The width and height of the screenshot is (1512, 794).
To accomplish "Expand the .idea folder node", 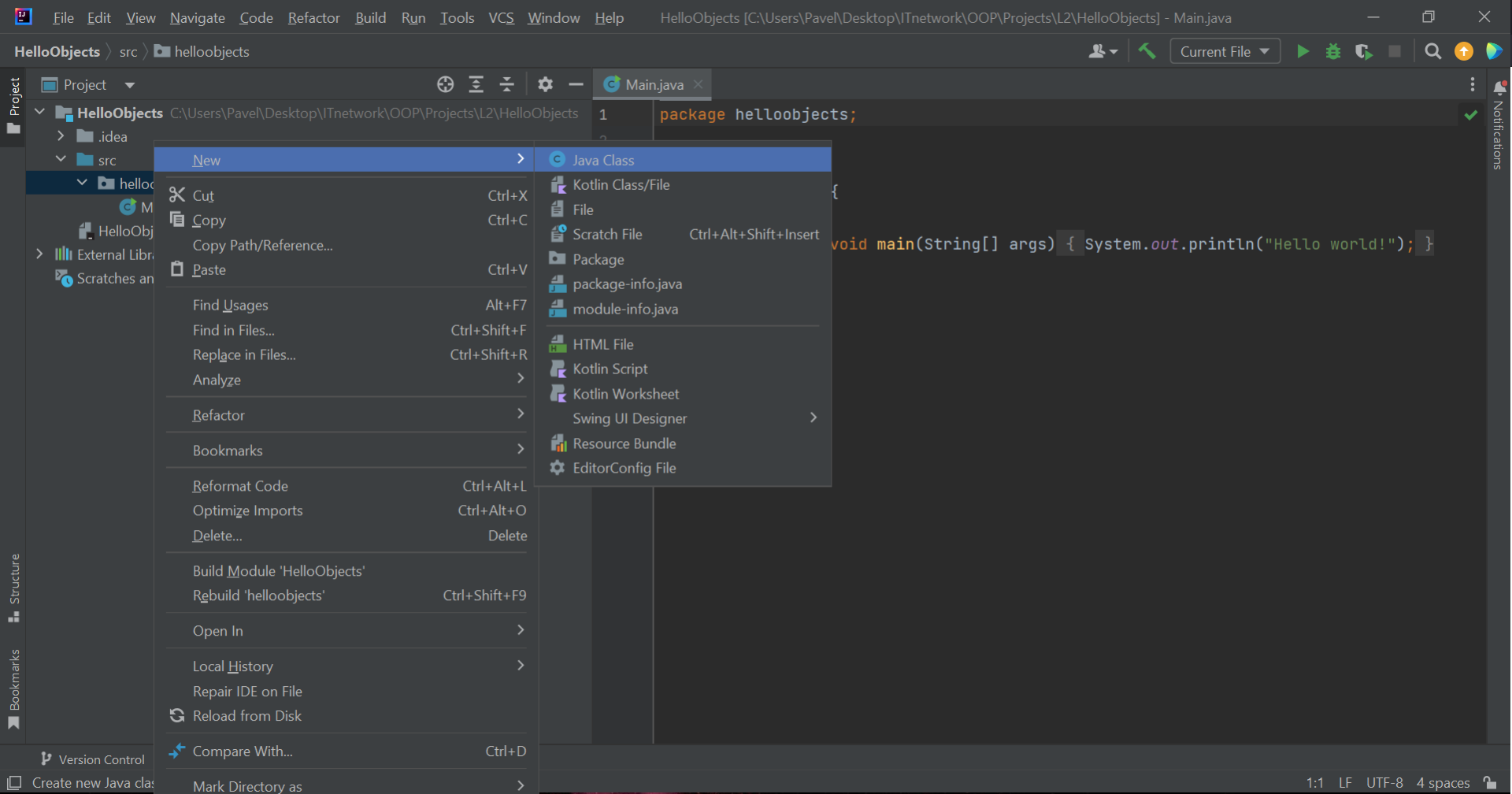I will tap(61, 136).
